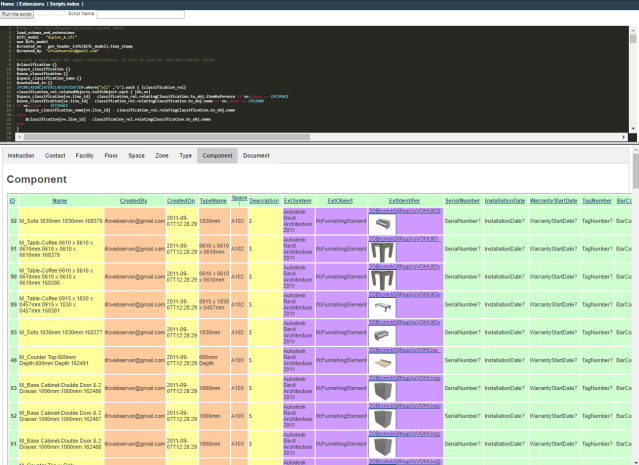Open ExtIdentifier link in row 91
This screenshot has height=465, width=639.
405,239
